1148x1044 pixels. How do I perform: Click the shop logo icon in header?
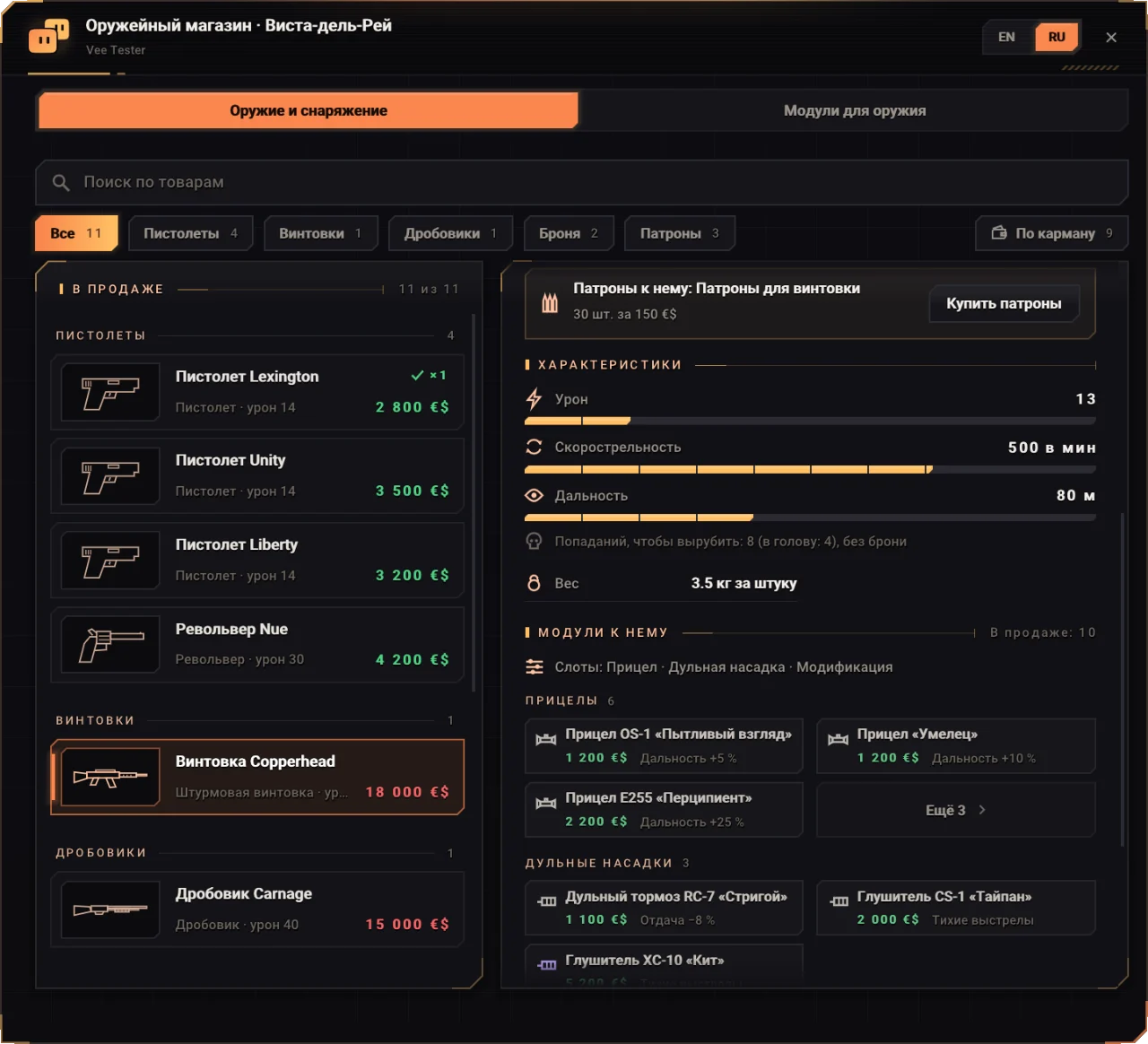coord(48,38)
